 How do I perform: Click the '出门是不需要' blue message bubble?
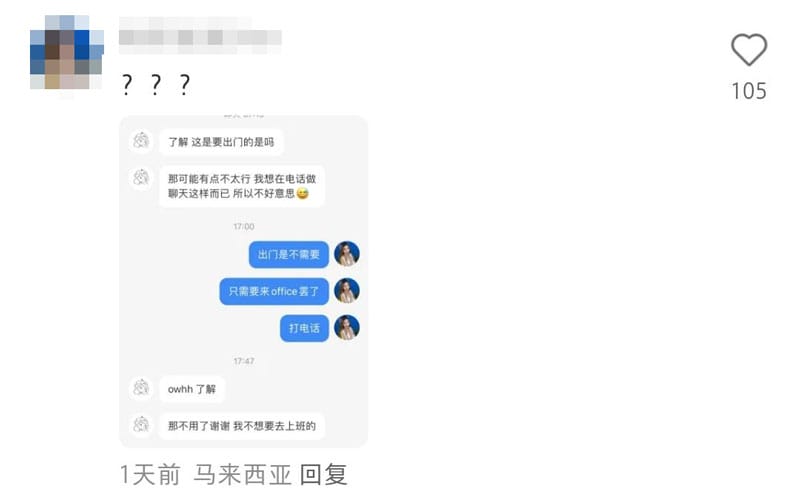coord(289,254)
